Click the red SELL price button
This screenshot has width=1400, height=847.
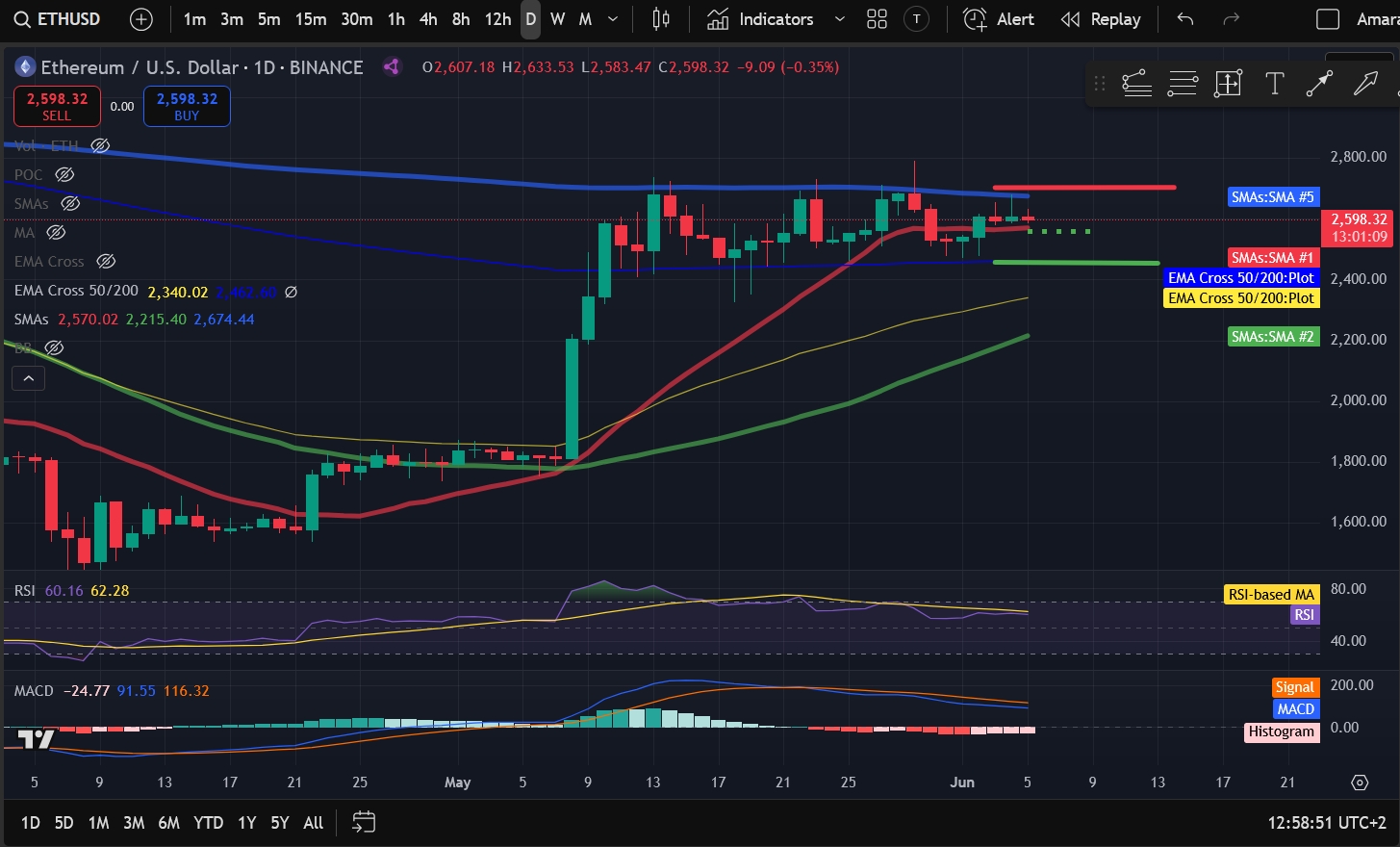[x=57, y=106]
